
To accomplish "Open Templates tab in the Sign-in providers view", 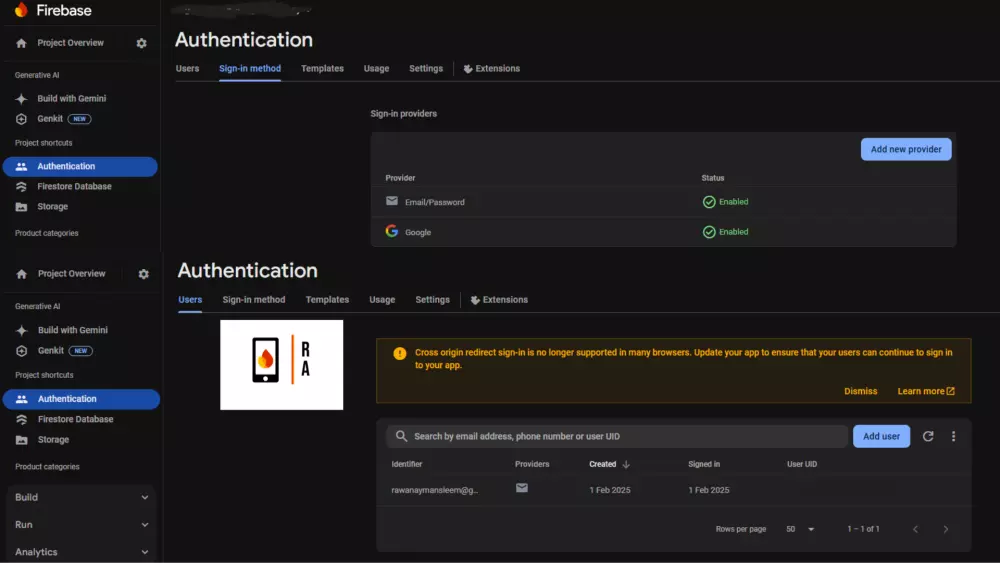I will 322,68.
